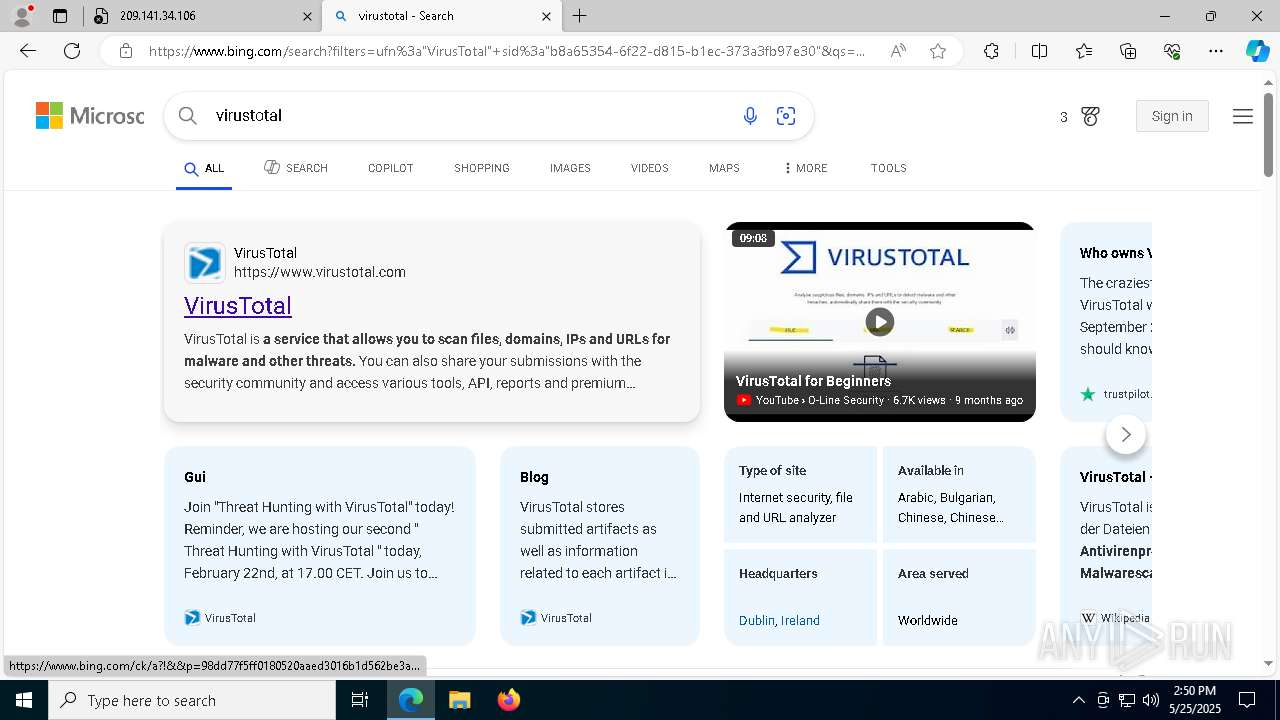
Task: Open the Blog sitelink
Action: point(534,477)
